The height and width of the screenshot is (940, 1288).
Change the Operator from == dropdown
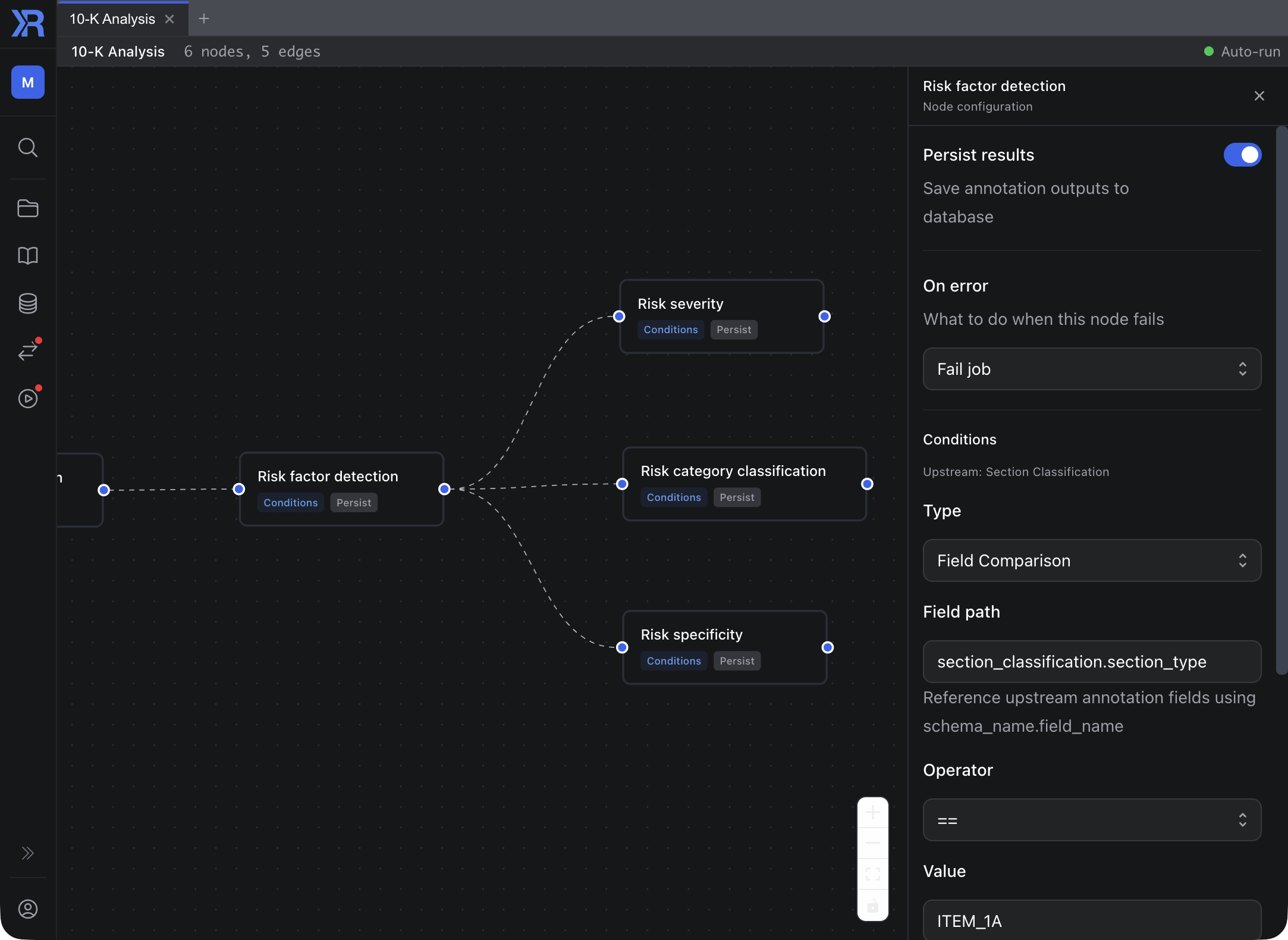(1091, 820)
